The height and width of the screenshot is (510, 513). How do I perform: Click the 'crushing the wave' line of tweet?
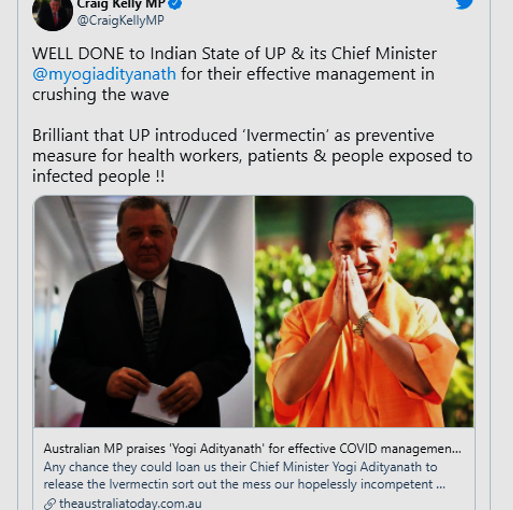[x=100, y=95]
